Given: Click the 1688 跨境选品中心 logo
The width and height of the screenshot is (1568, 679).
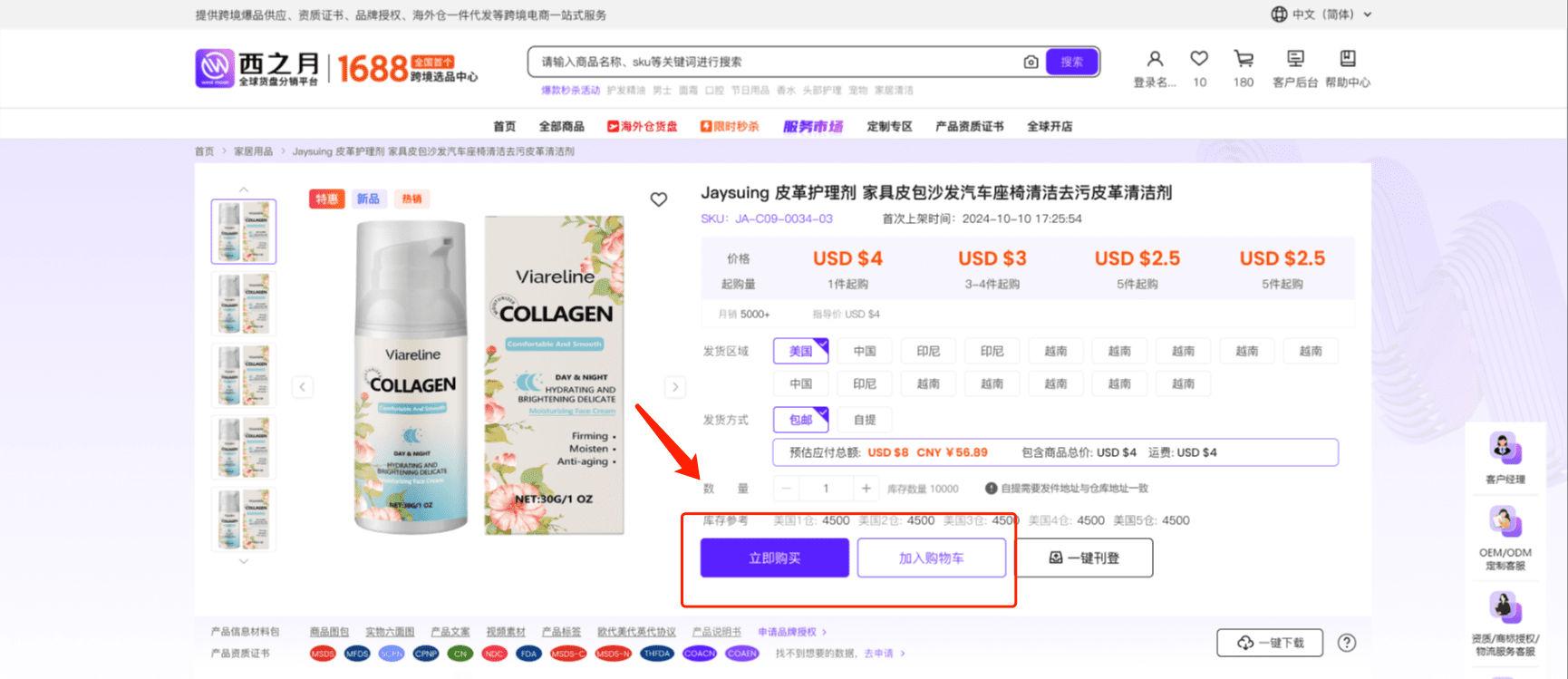Looking at the screenshot, I should pos(407,69).
